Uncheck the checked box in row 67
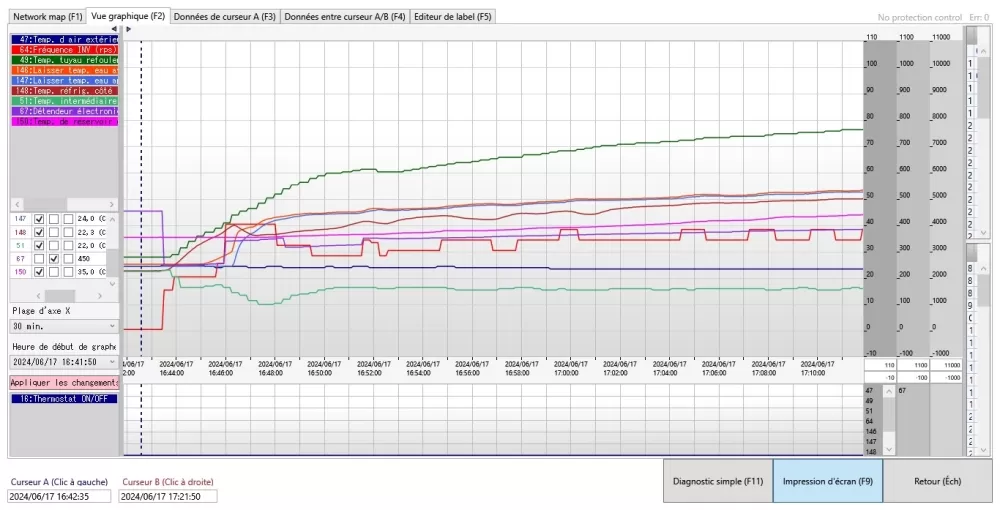 pos(54,258)
